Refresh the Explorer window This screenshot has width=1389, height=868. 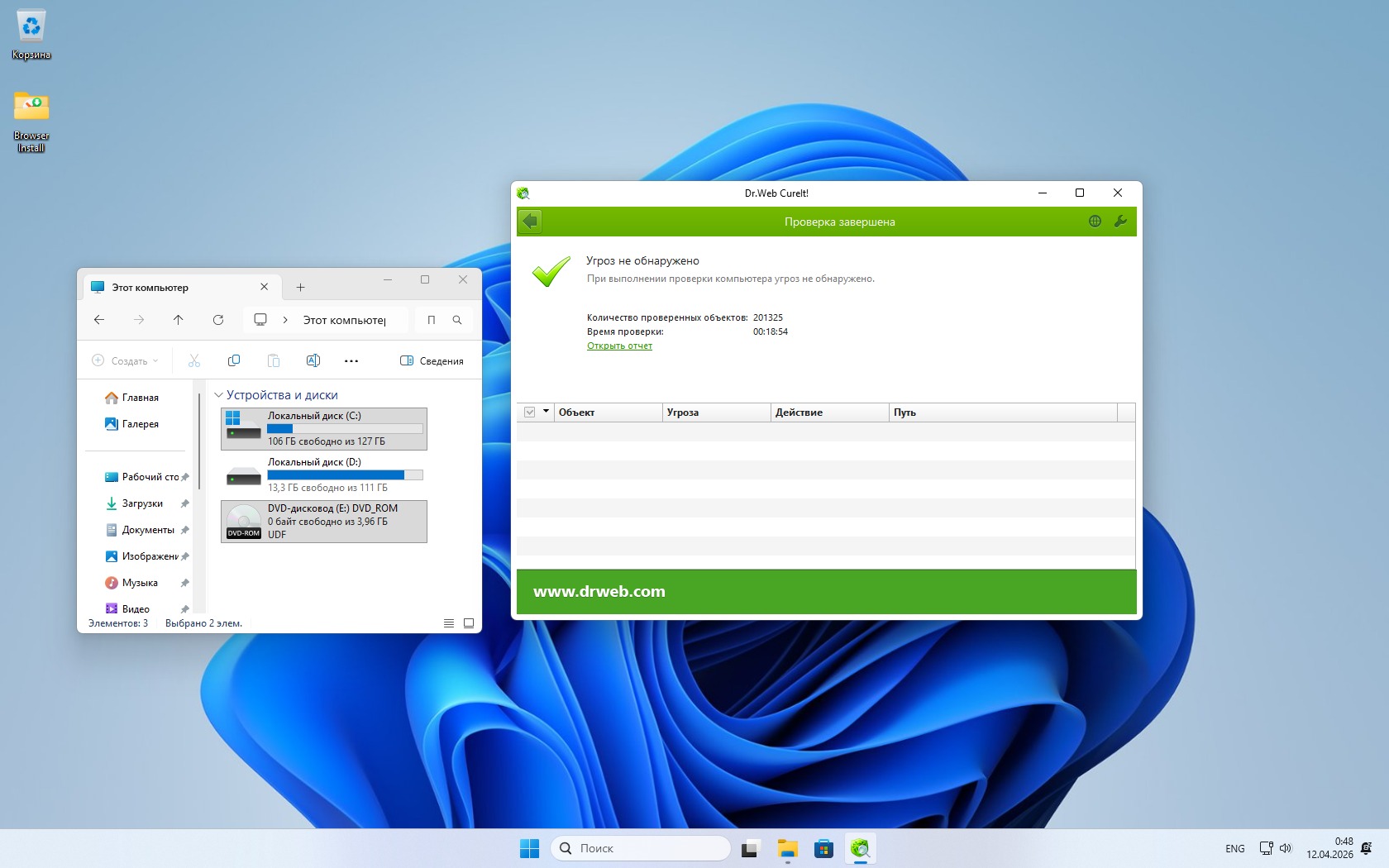pyautogui.click(x=218, y=320)
